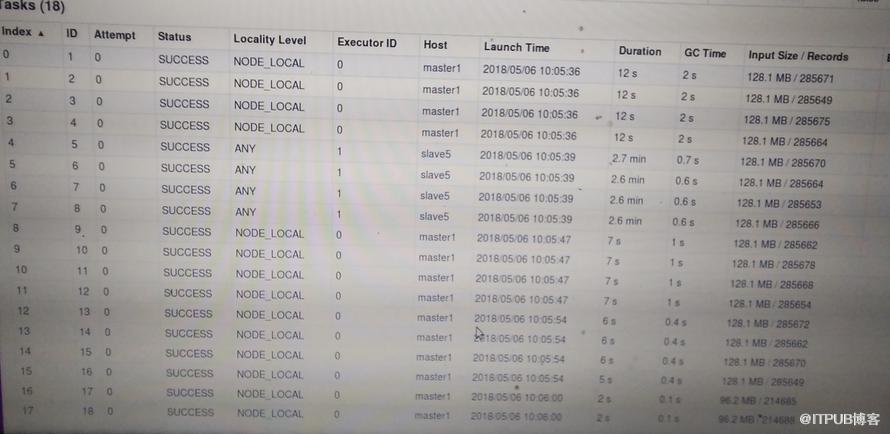The width and height of the screenshot is (890, 434).
Task: Sort by Executor ID column header
Action: pyautogui.click(x=367, y=43)
